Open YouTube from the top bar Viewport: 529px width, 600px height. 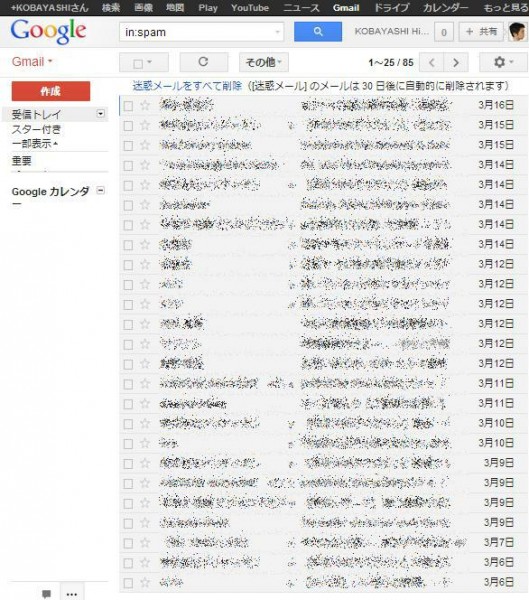[250, 8]
